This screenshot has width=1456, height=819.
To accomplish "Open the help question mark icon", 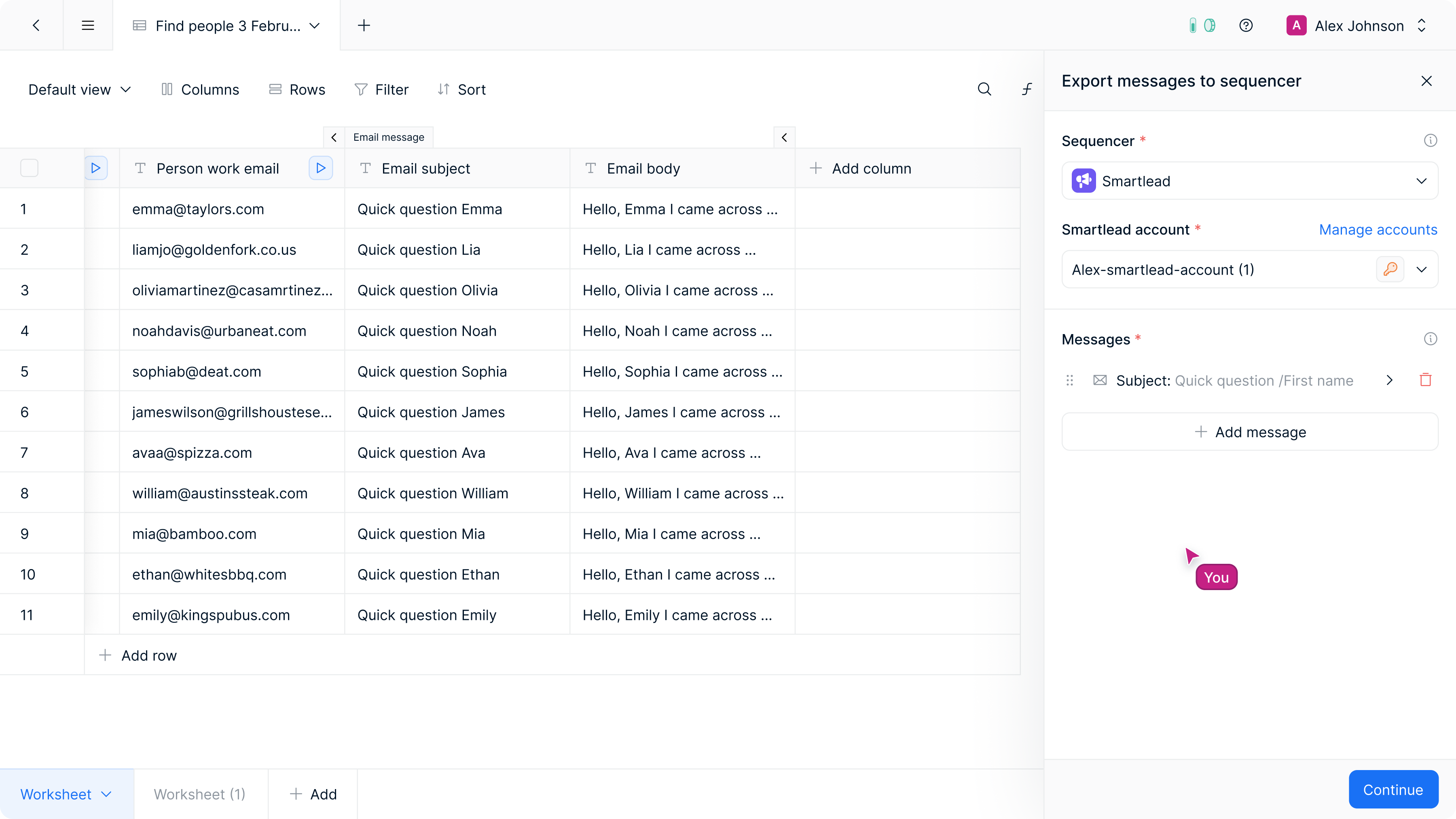I will coord(1246,25).
